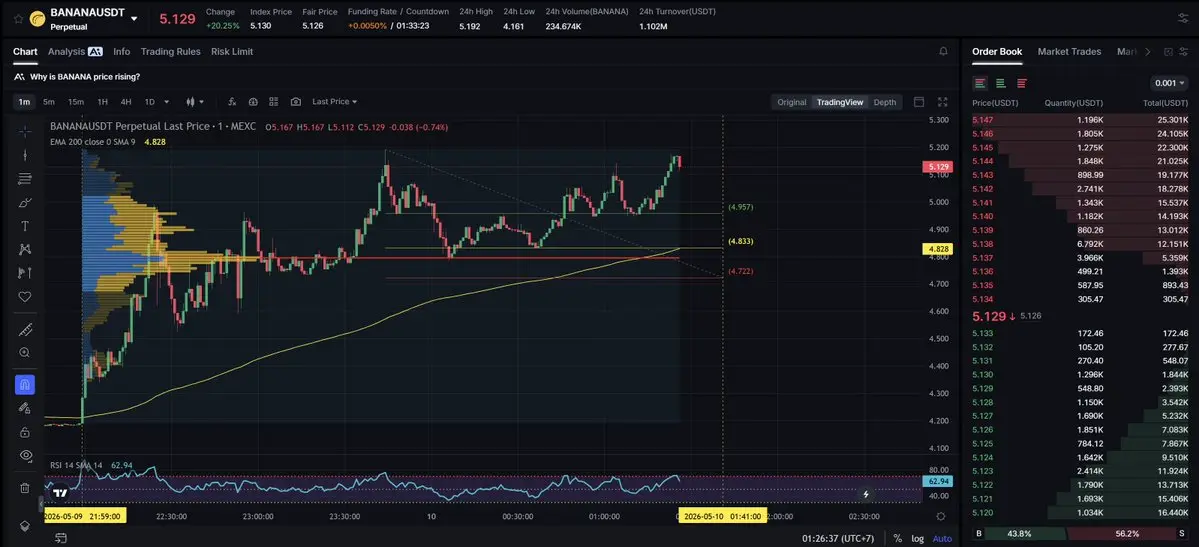Open the chart layout grid icon
1199x547 pixels.
274,102
